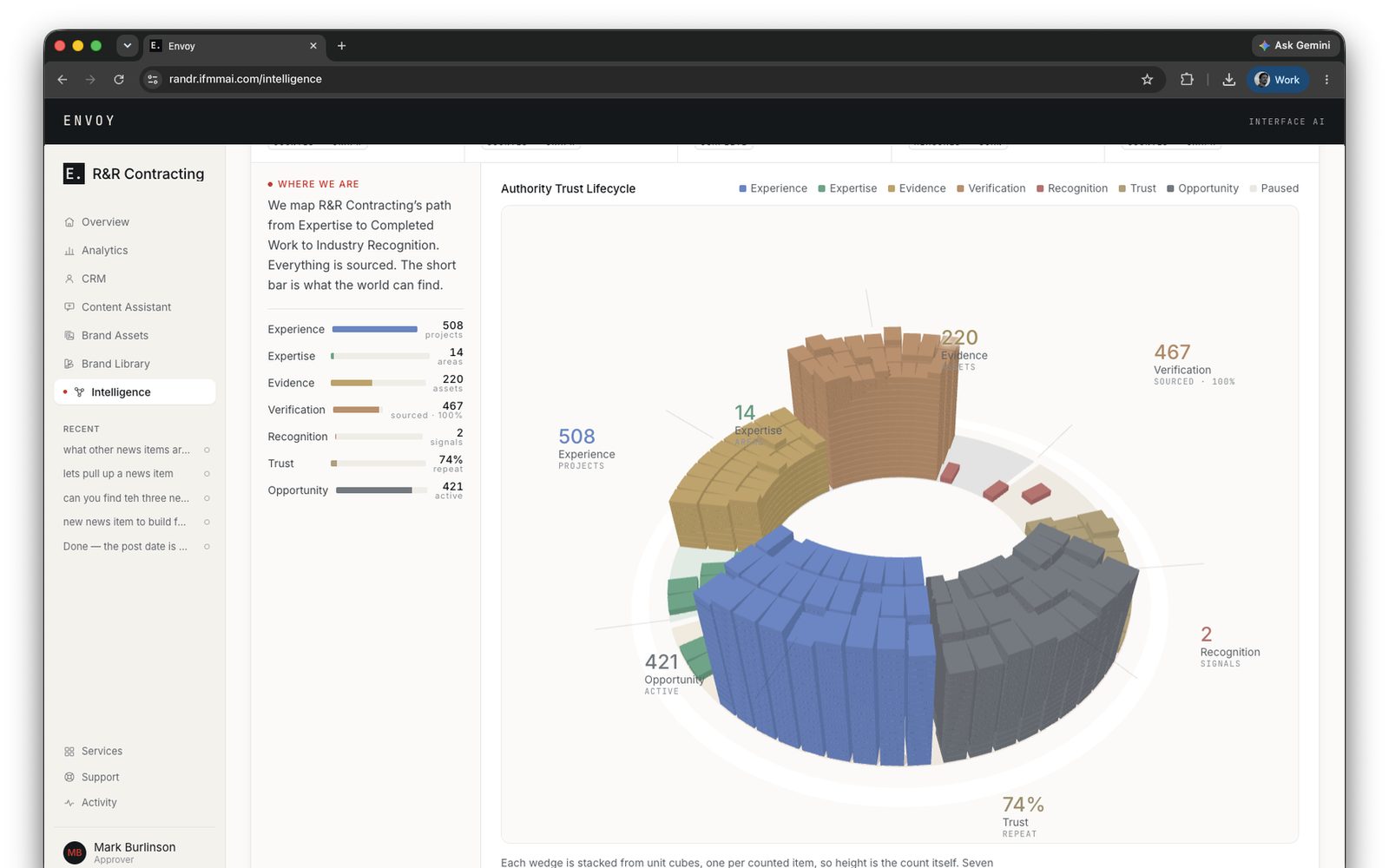This screenshot has width=1389, height=868.
Task: Toggle the Expertise legend item
Action: tap(847, 188)
